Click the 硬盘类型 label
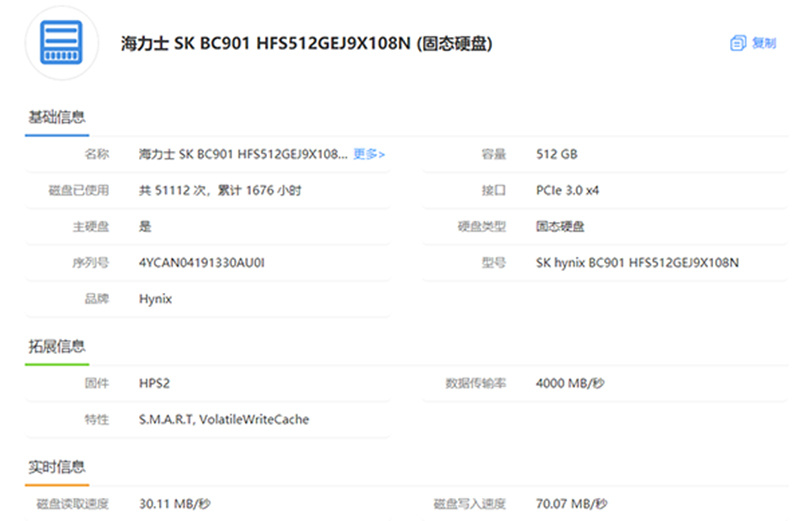The image size is (800, 521). coord(482,227)
